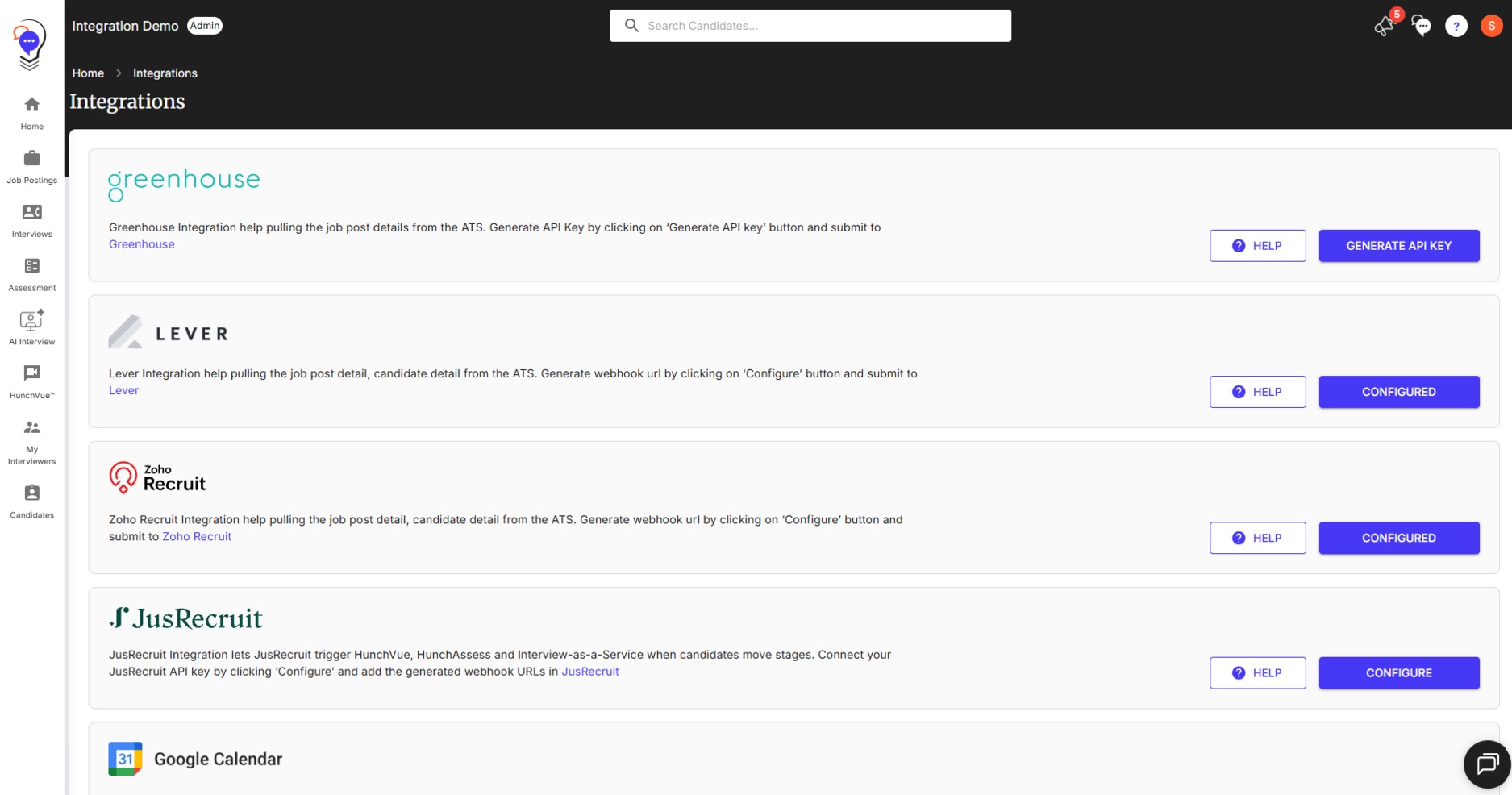Click the search magnifier icon
This screenshot has height=795, width=1512.
631,26
